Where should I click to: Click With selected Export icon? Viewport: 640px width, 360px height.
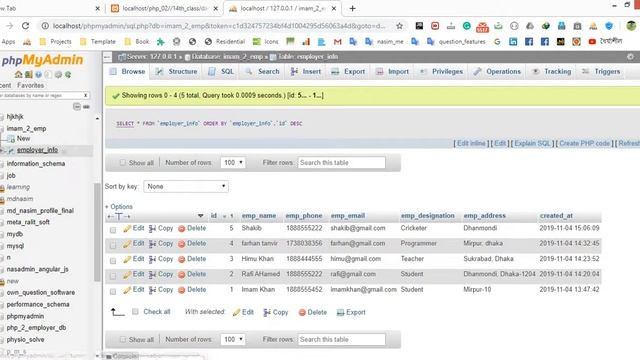click(x=340, y=313)
